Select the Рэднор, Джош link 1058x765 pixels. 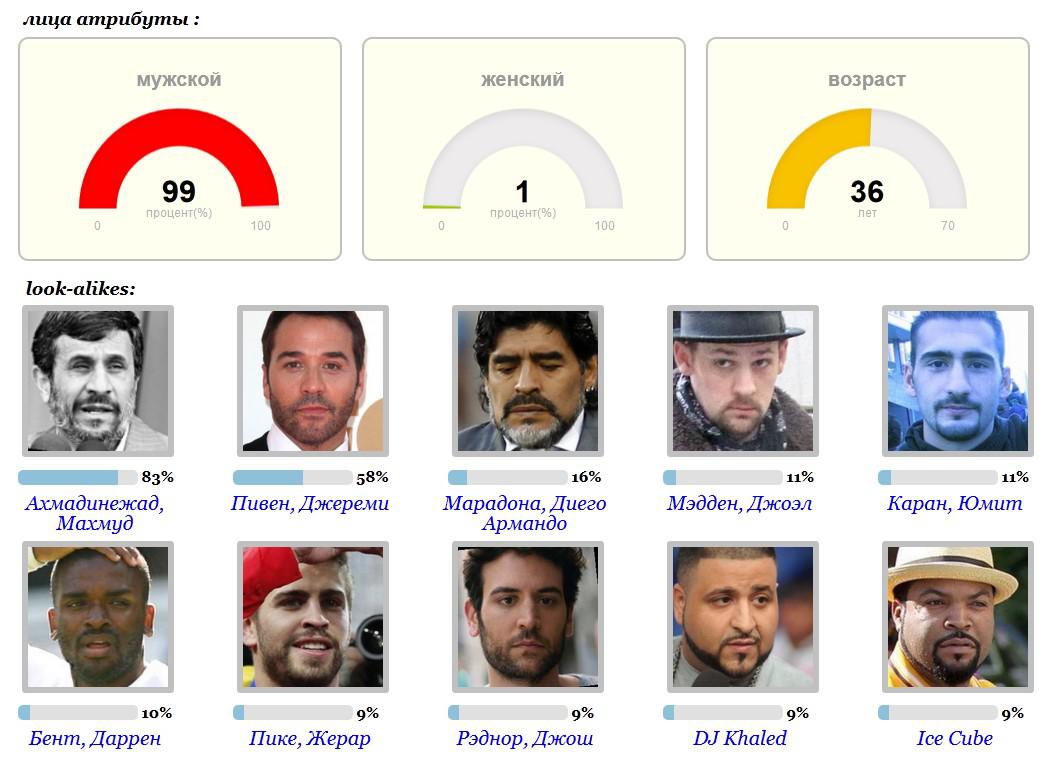(x=525, y=738)
